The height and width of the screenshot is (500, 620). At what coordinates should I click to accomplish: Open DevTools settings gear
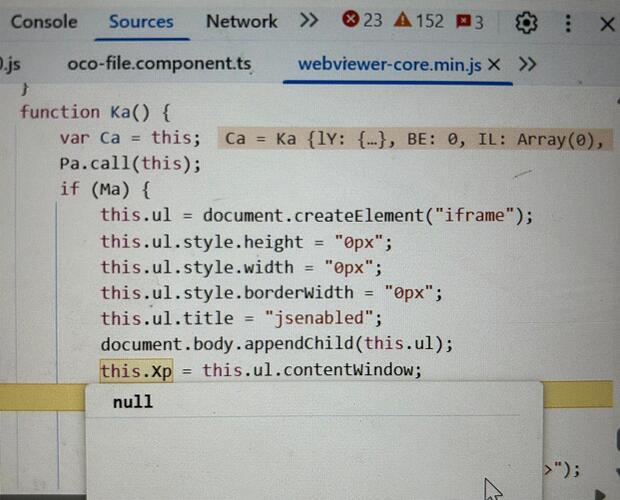526,23
